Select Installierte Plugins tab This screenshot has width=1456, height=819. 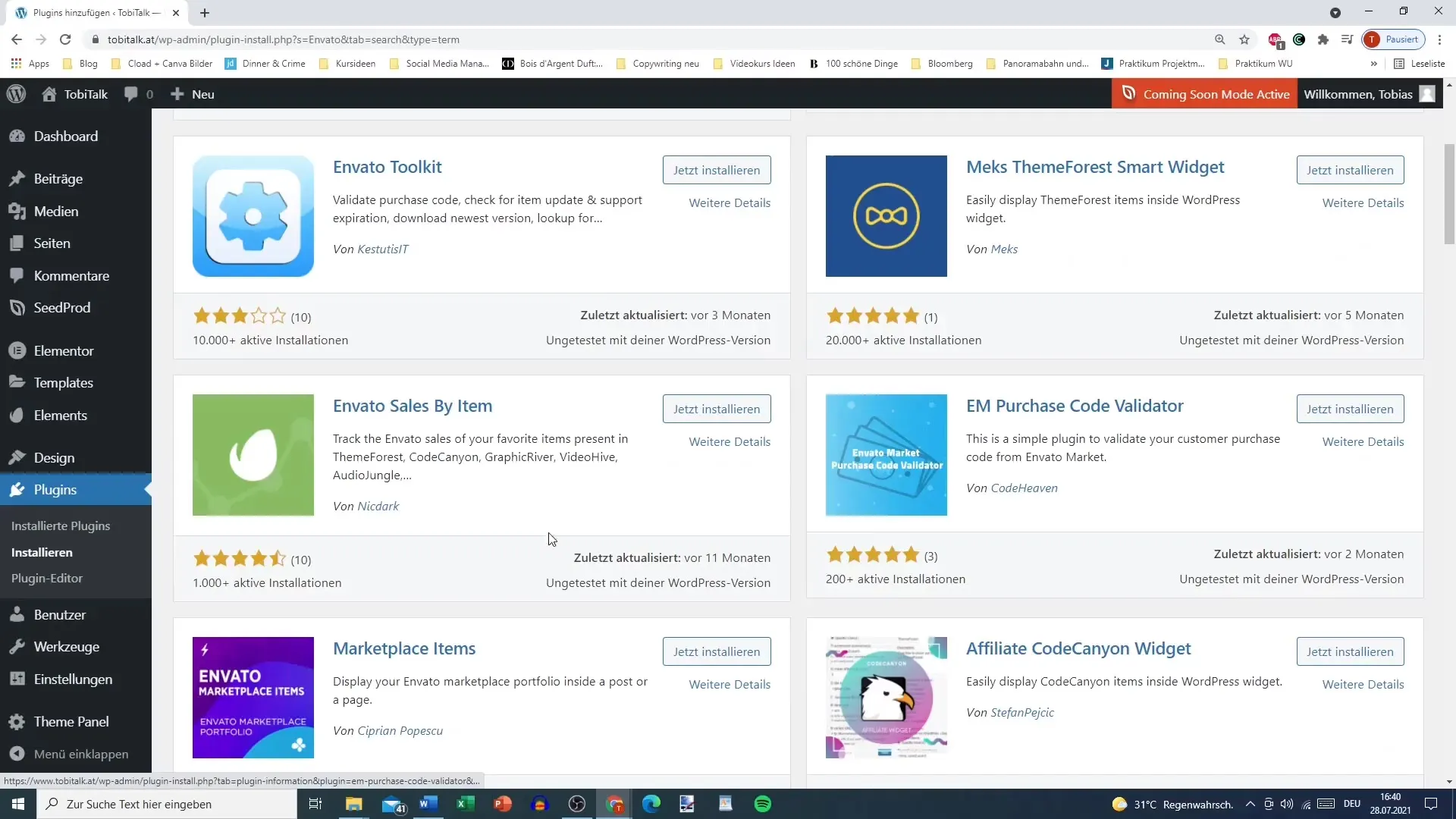(60, 525)
